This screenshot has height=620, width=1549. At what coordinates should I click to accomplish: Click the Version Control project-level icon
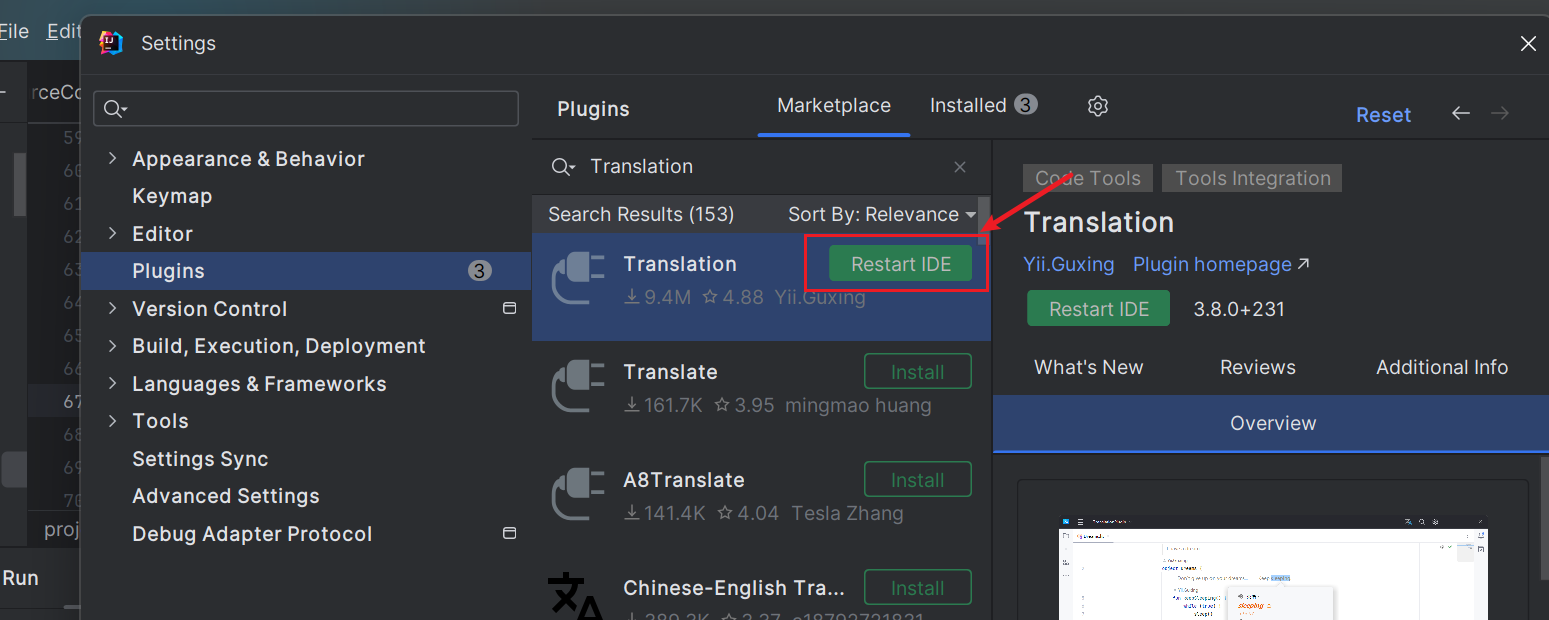[509, 308]
